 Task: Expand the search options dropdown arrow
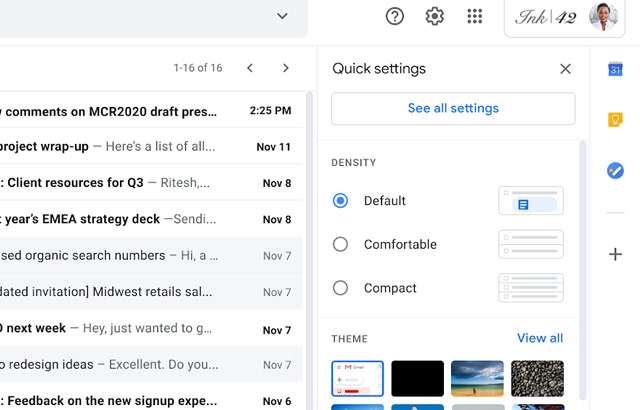(x=282, y=16)
